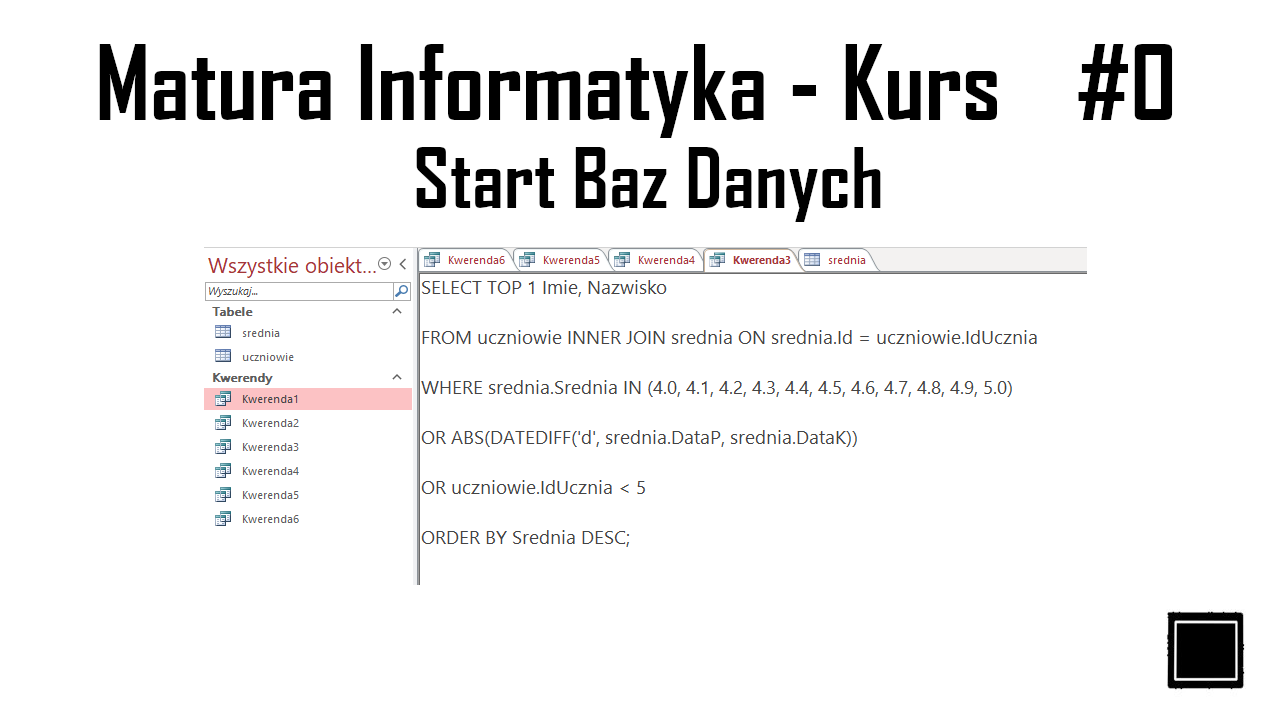Switch to the Kwerenda5 tab

(564, 259)
